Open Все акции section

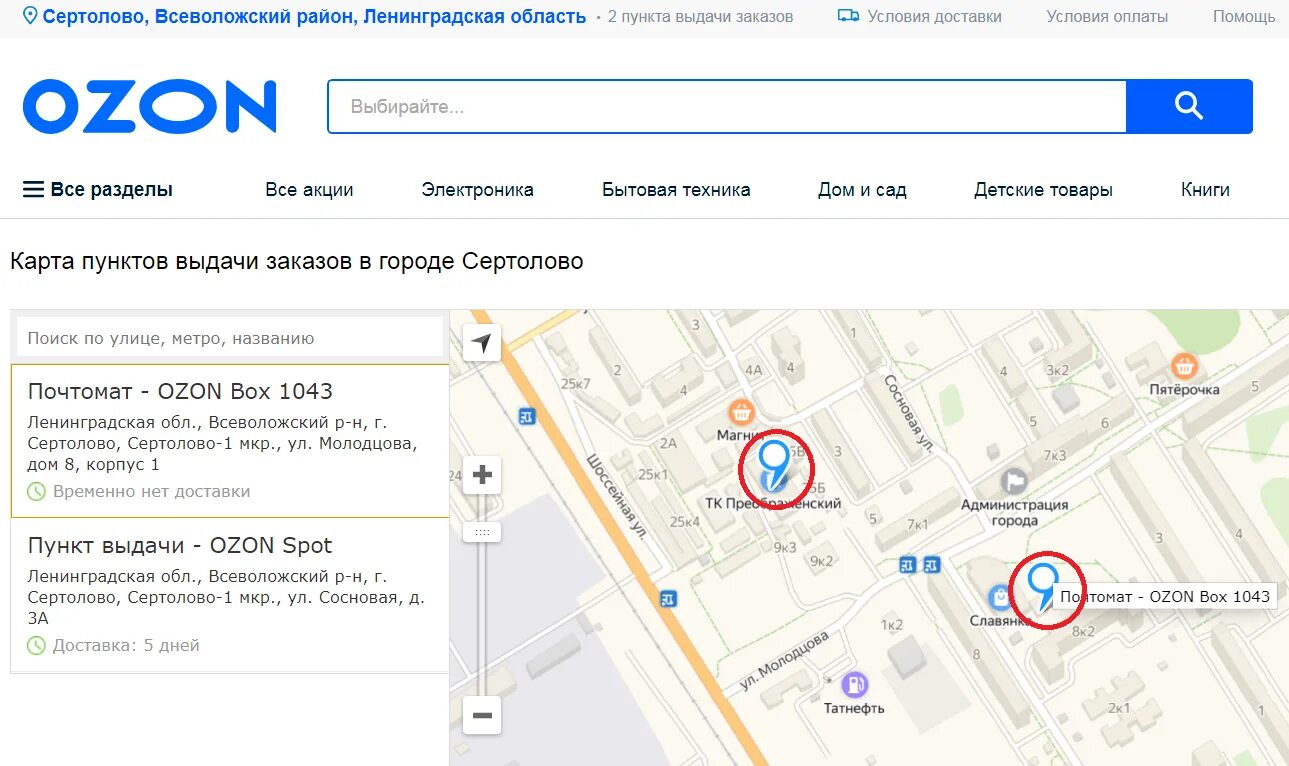point(309,189)
